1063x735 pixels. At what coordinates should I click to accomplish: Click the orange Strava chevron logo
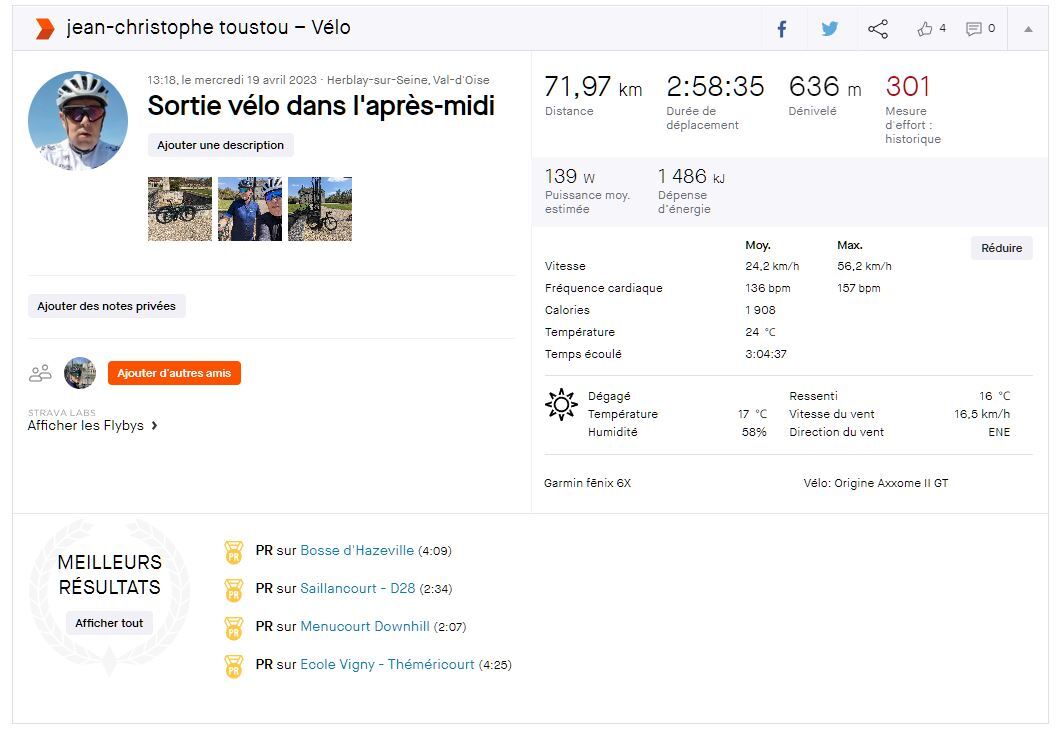44,28
